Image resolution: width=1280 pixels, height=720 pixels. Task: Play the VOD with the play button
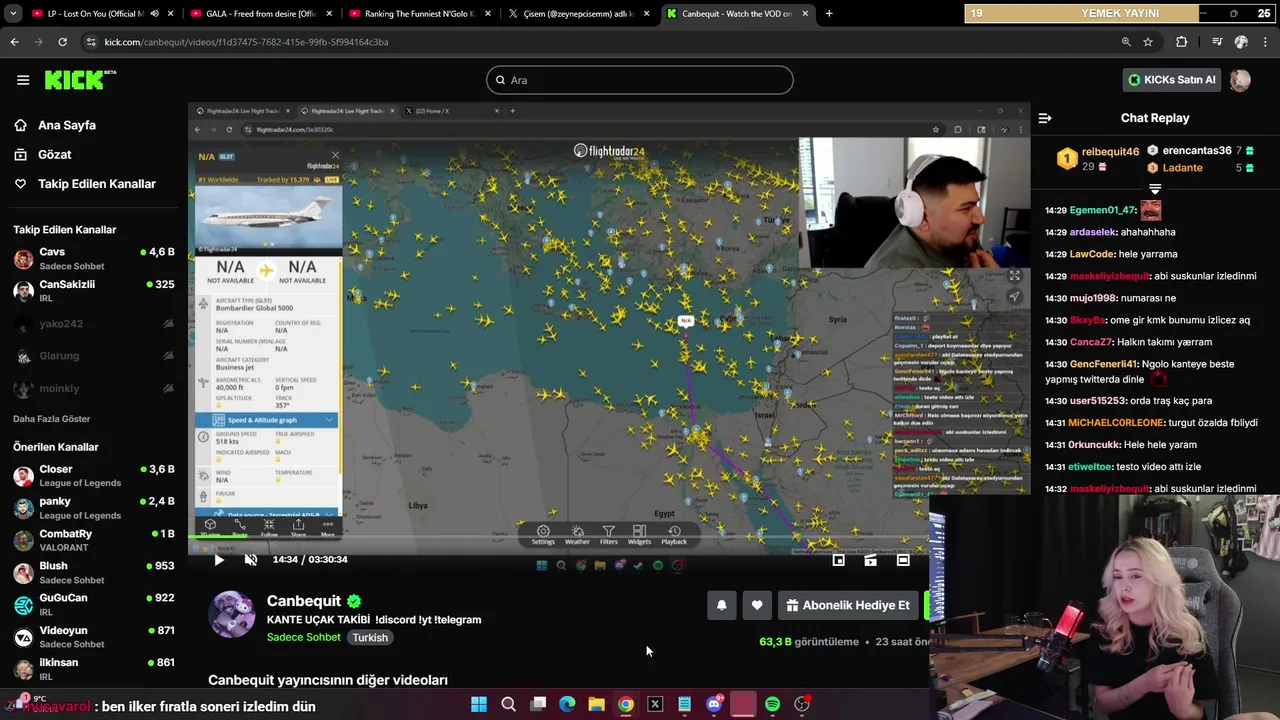[219, 560]
